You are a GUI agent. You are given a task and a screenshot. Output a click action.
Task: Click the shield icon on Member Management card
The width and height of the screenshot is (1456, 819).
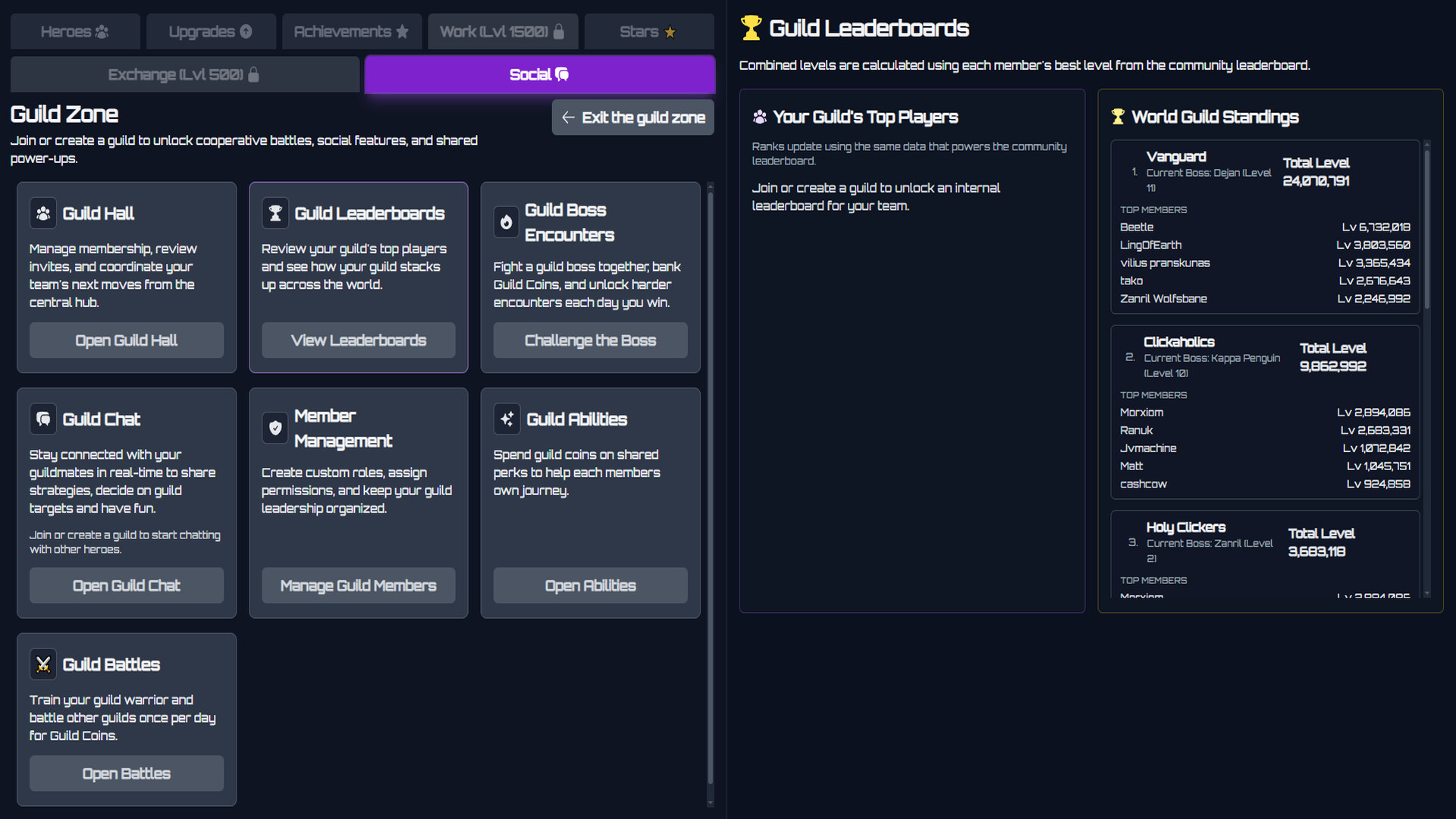(275, 428)
